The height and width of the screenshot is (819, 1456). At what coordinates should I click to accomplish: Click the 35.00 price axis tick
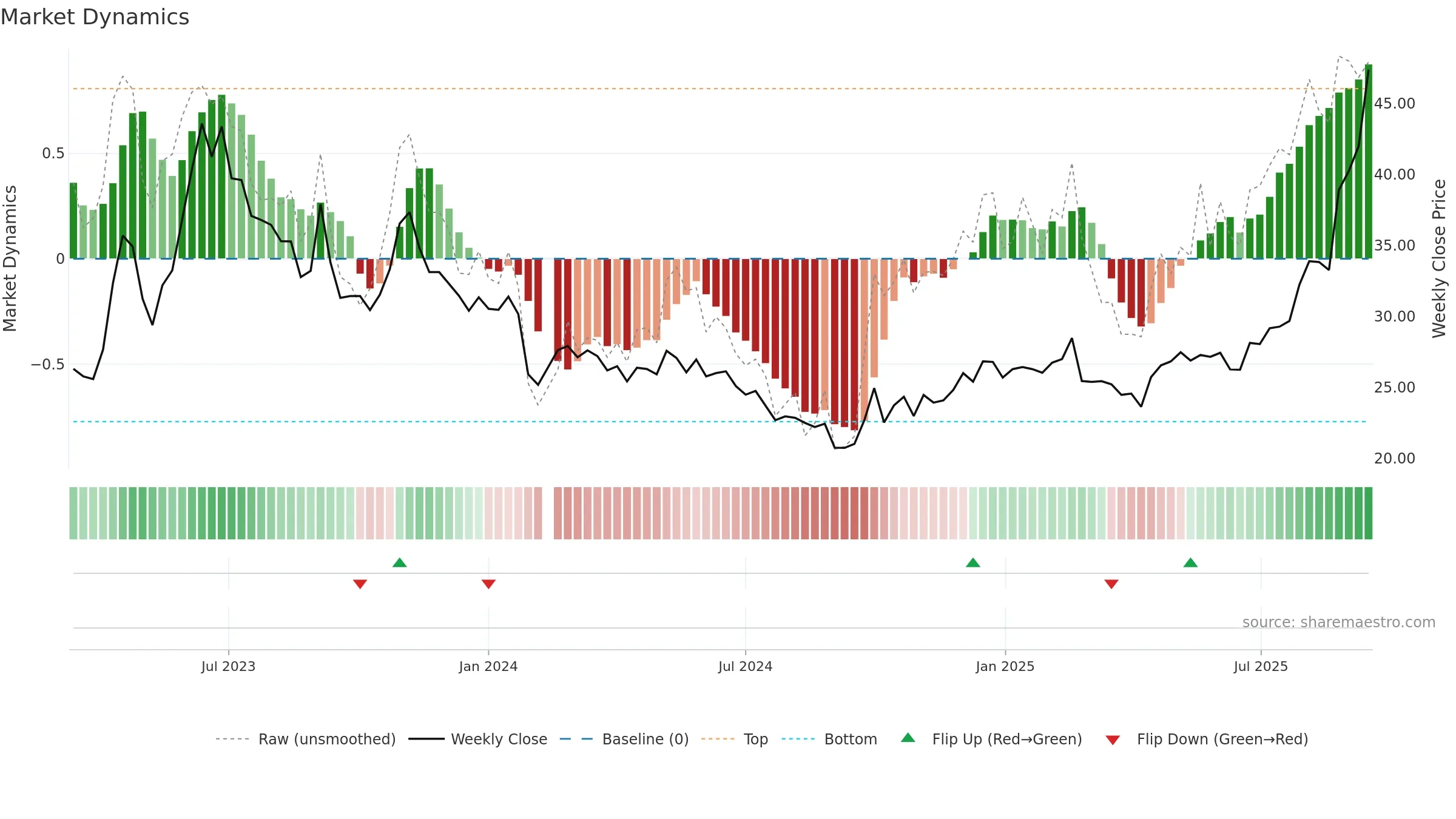click(x=1395, y=246)
